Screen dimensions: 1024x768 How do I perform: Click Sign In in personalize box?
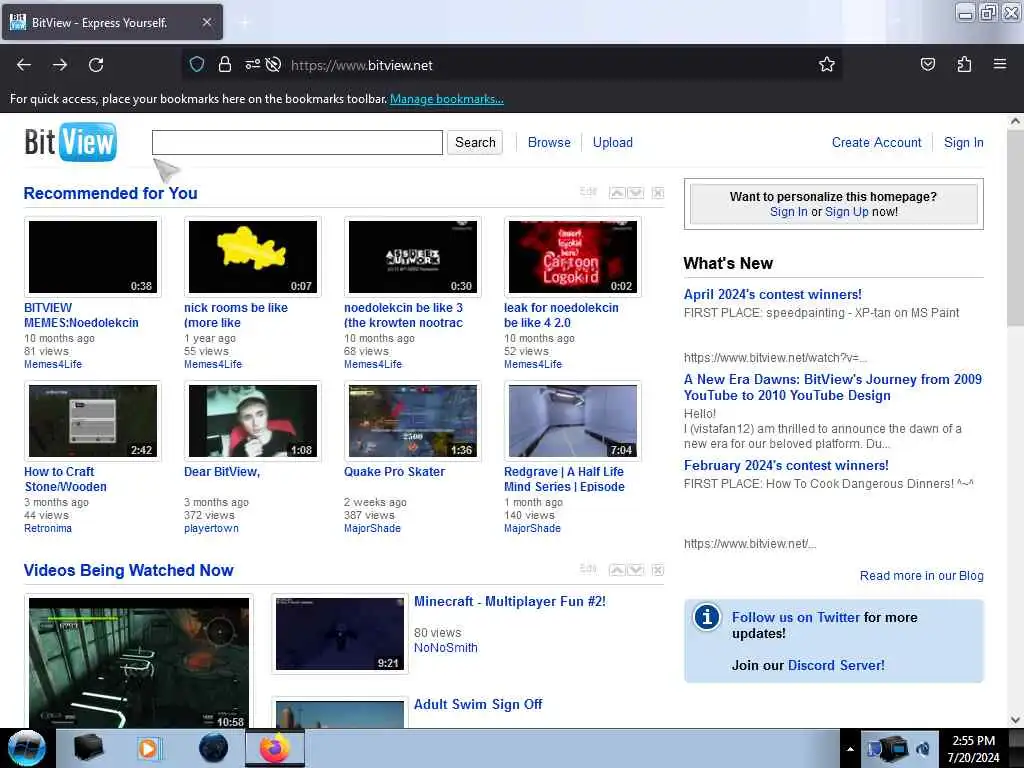(788, 212)
